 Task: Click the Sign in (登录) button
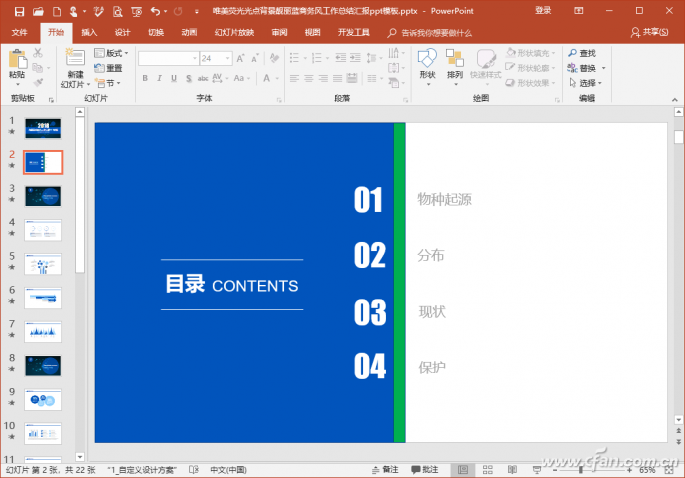point(543,10)
